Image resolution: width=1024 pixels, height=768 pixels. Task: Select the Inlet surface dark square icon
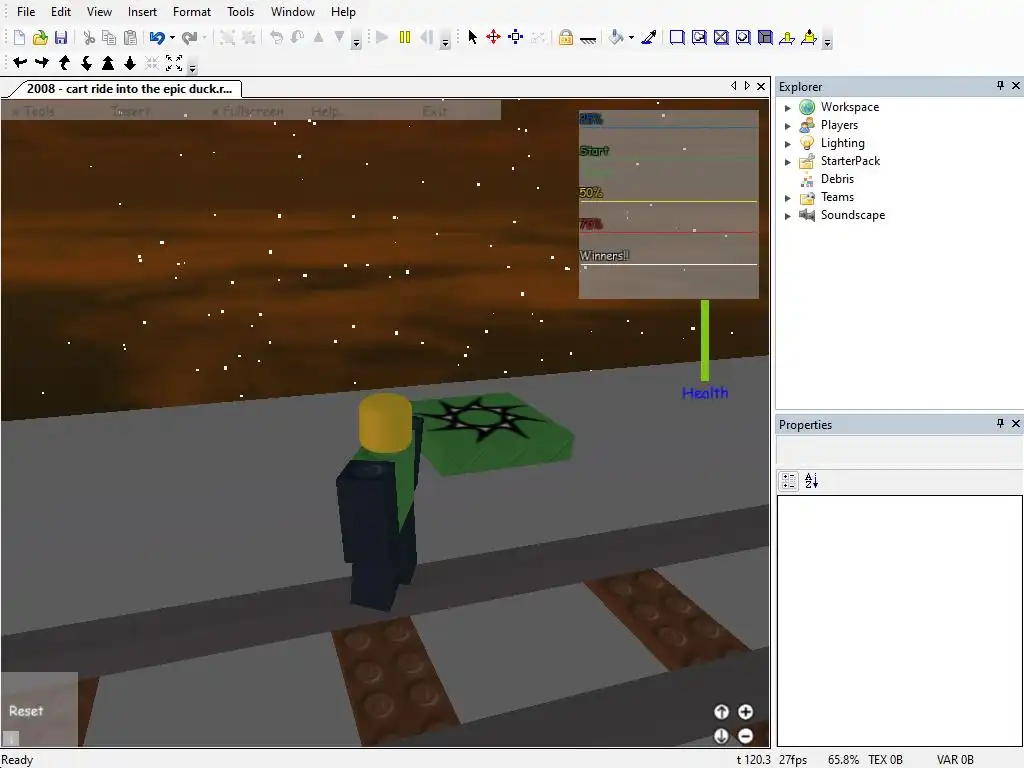pos(765,37)
